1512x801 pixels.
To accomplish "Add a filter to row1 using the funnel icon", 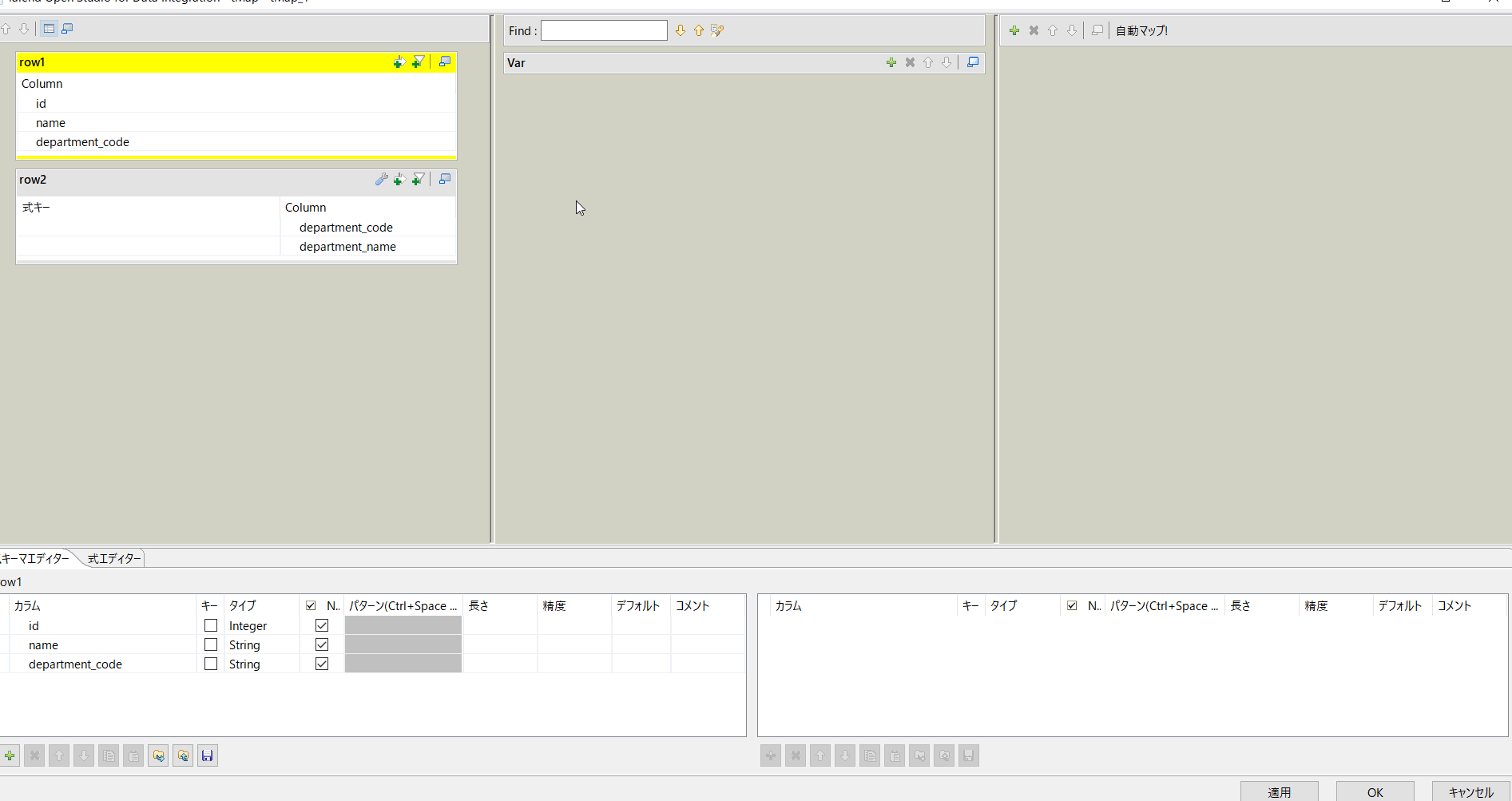I will tap(418, 61).
